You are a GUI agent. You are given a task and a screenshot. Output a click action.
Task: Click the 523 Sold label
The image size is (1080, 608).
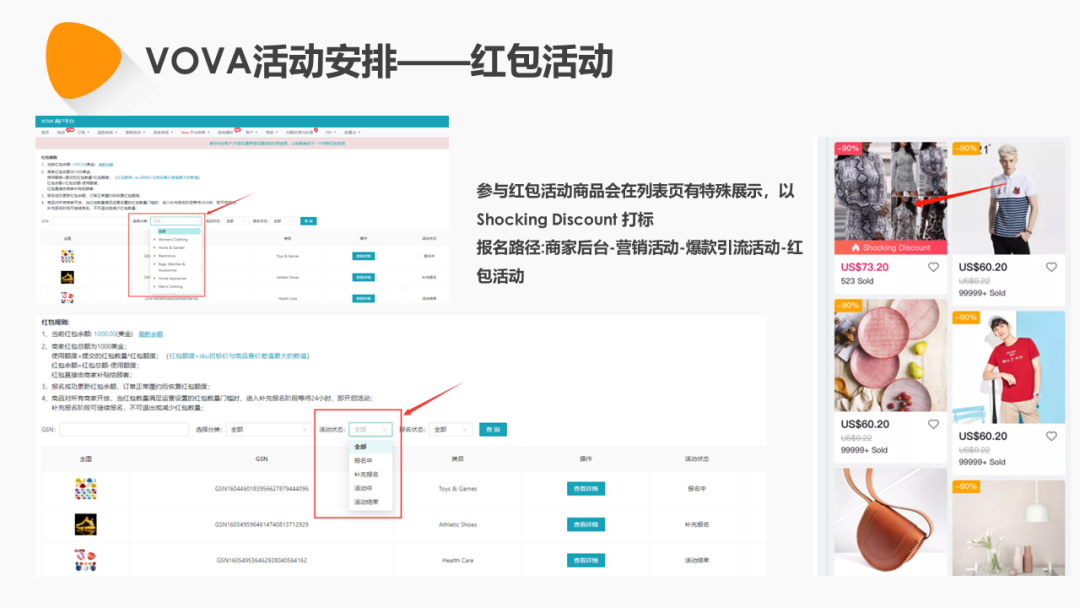[857, 281]
